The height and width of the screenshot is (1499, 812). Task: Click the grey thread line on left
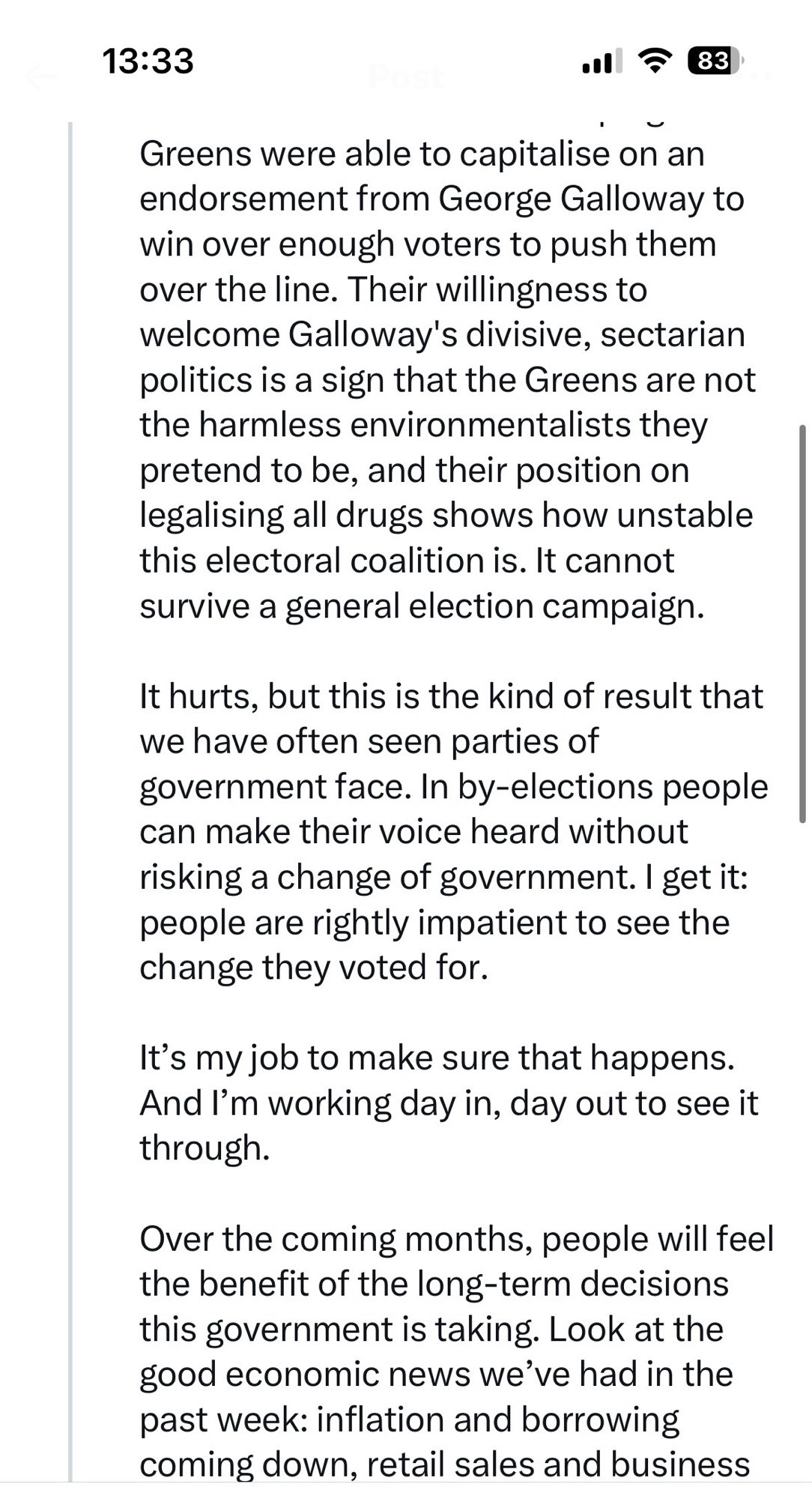[x=70, y=749]
